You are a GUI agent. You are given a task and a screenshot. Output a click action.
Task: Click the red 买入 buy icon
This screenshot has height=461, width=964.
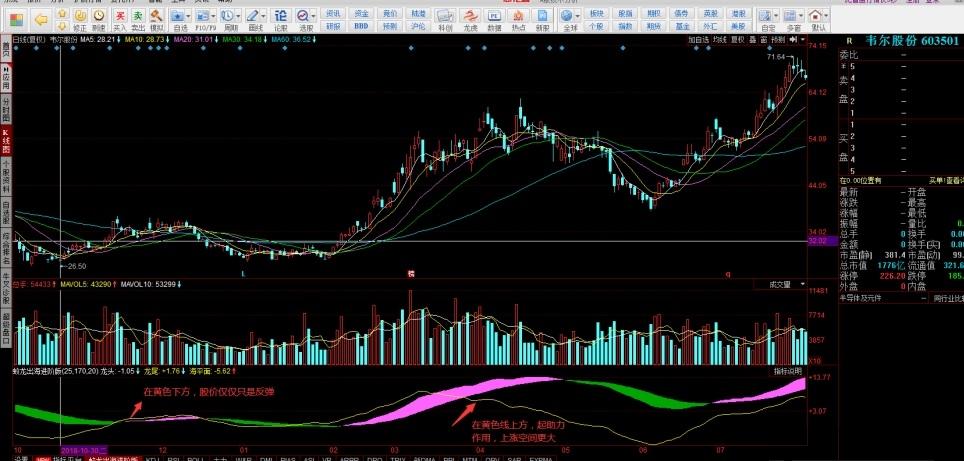pyautogui.click(x=120, y=16)
